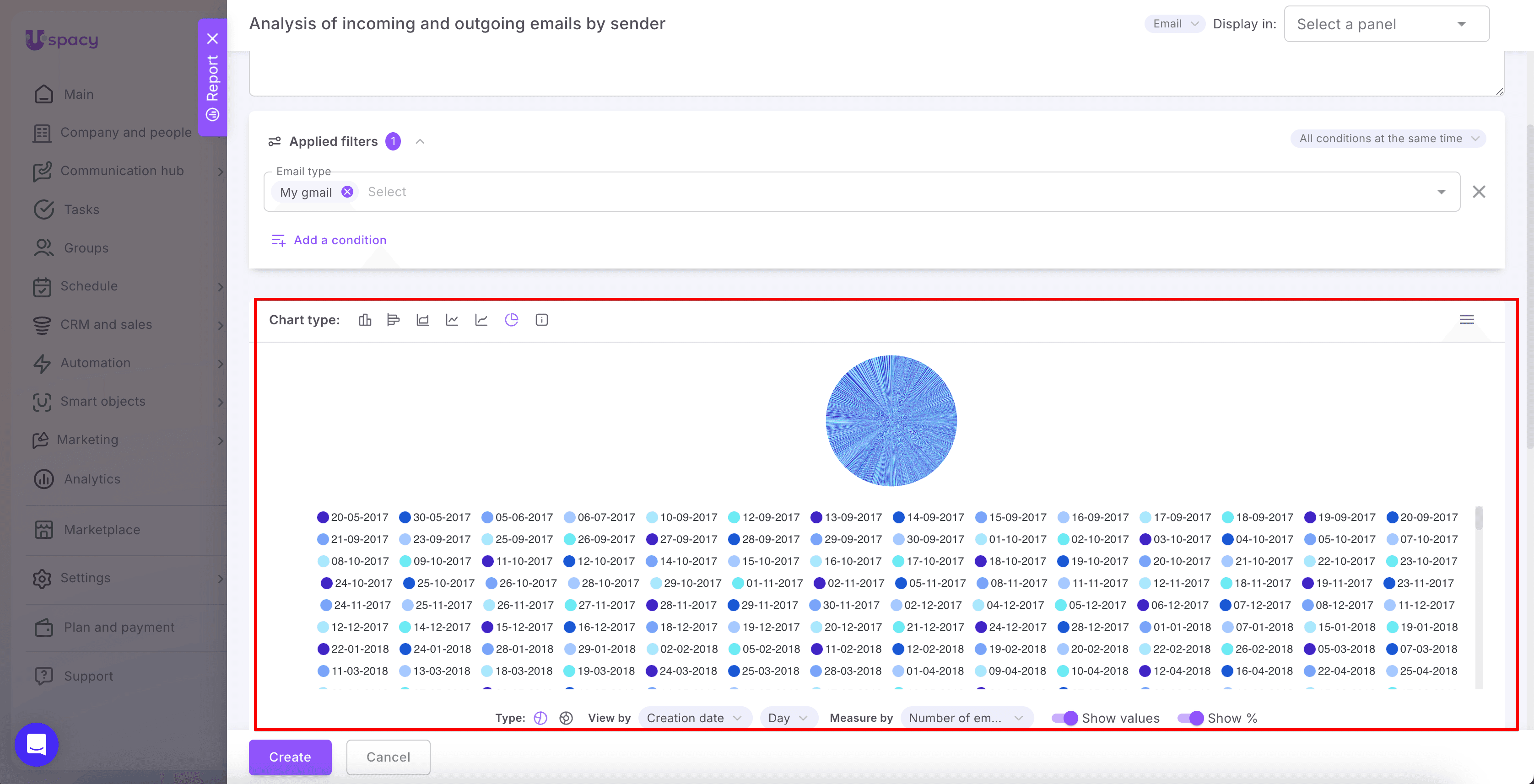Expand Smart objects submenu
This screenshot has height=784, width=1534.
220,402
